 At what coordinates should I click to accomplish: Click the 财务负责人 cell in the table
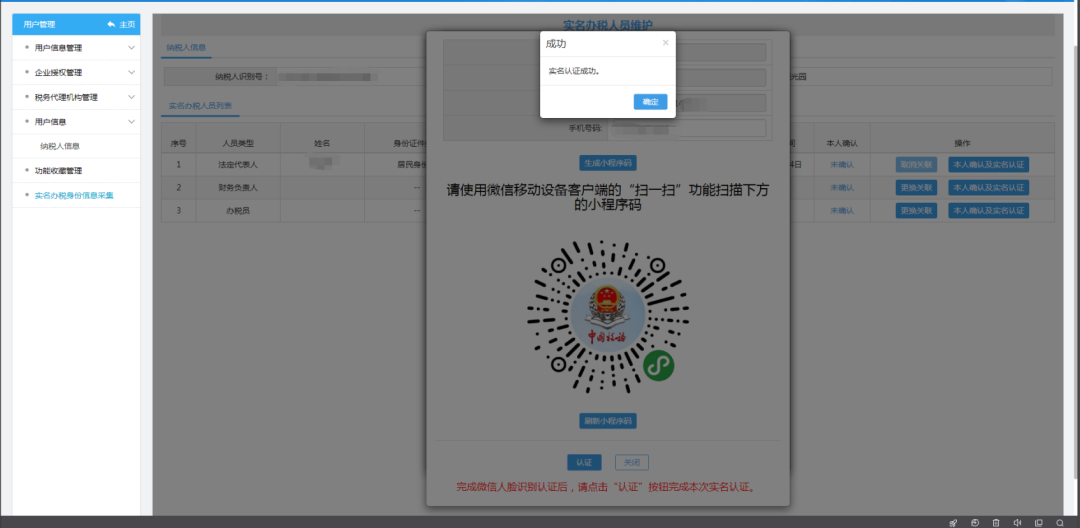click(238, 187)
